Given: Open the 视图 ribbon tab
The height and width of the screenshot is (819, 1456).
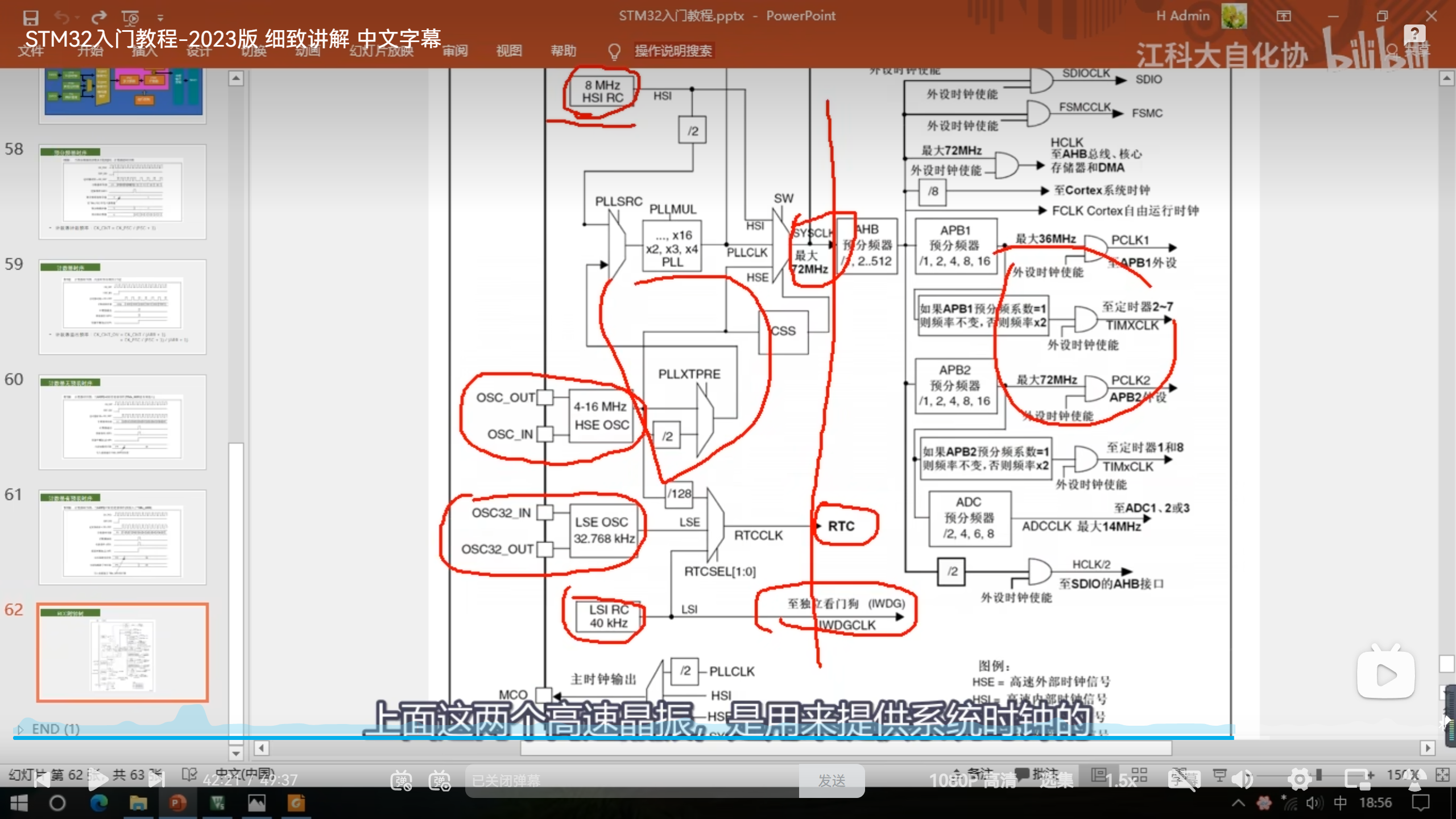Looking at the screenshot, I should (508, 51).
